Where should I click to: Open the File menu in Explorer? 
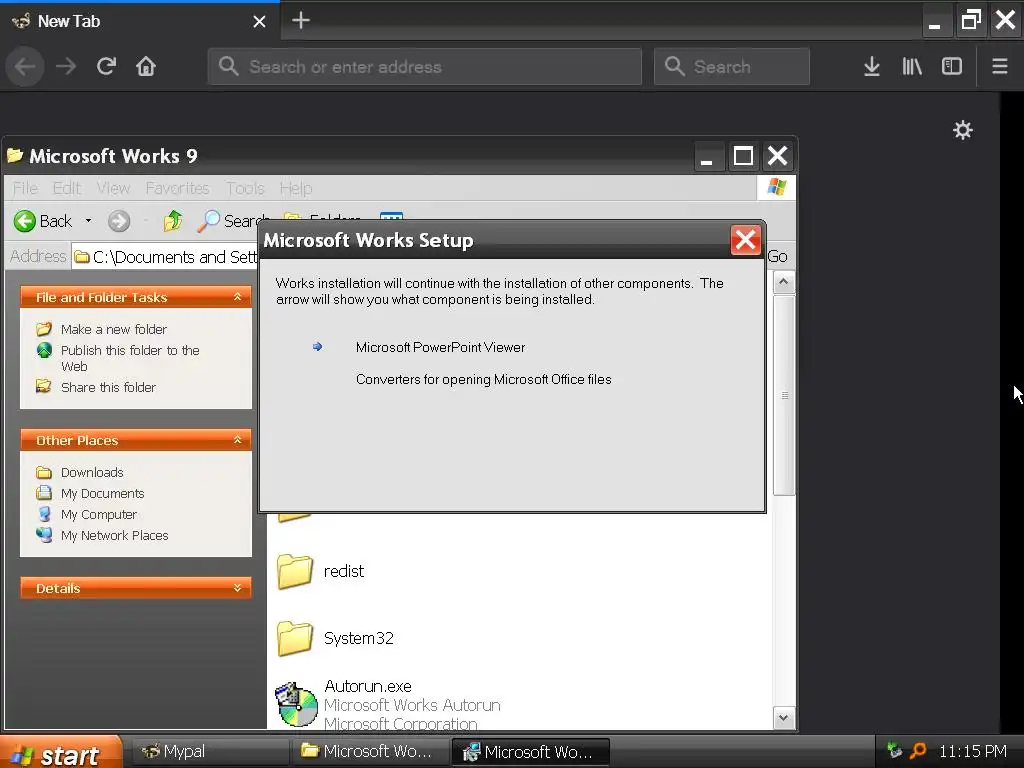pos(25,188)
